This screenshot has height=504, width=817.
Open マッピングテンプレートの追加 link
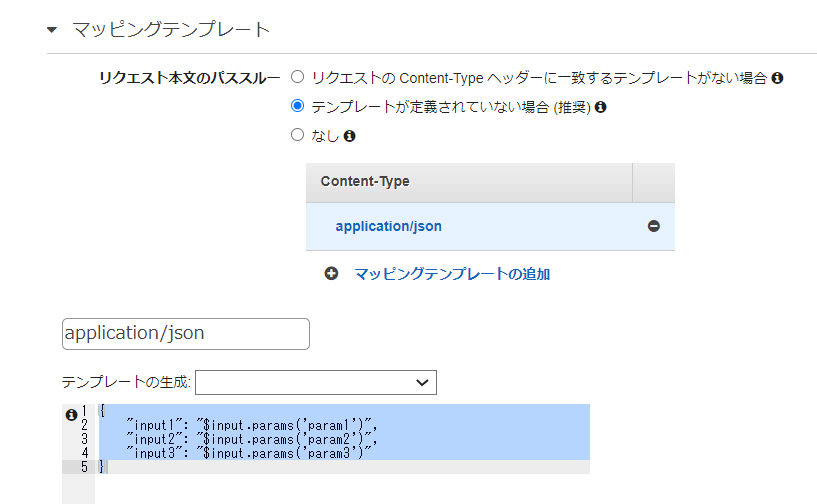tap(452, 274)
